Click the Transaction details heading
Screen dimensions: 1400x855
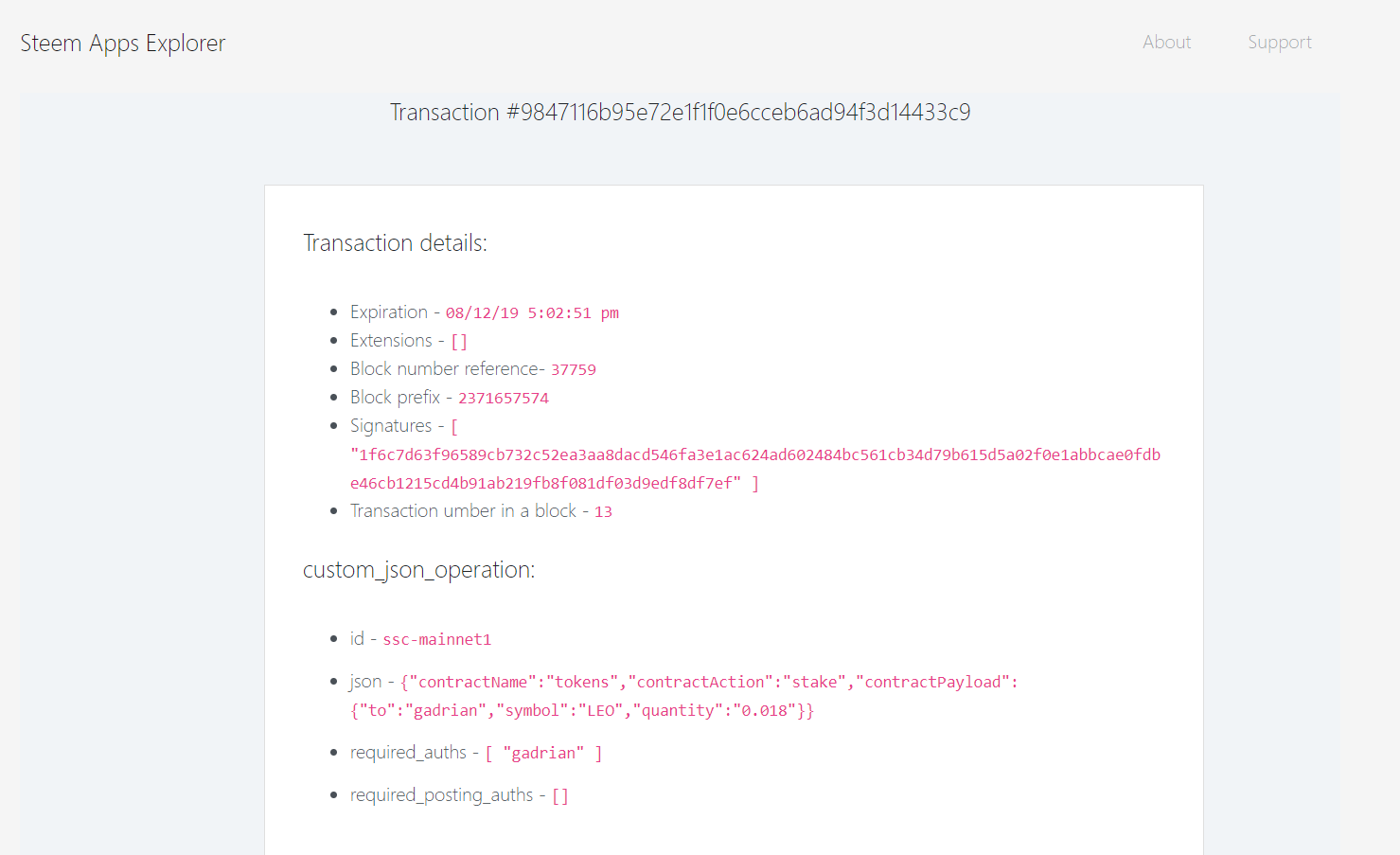pos(395,243)
